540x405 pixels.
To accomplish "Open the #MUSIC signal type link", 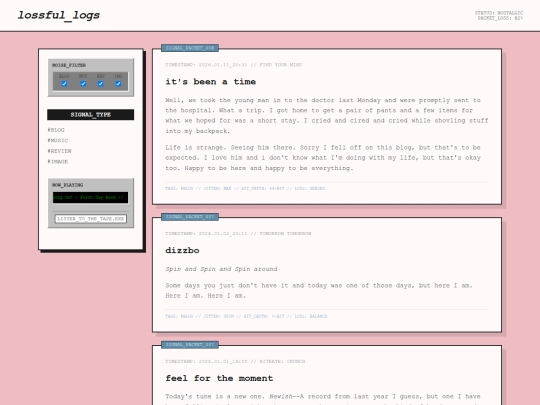I will (x=58, y=140).
